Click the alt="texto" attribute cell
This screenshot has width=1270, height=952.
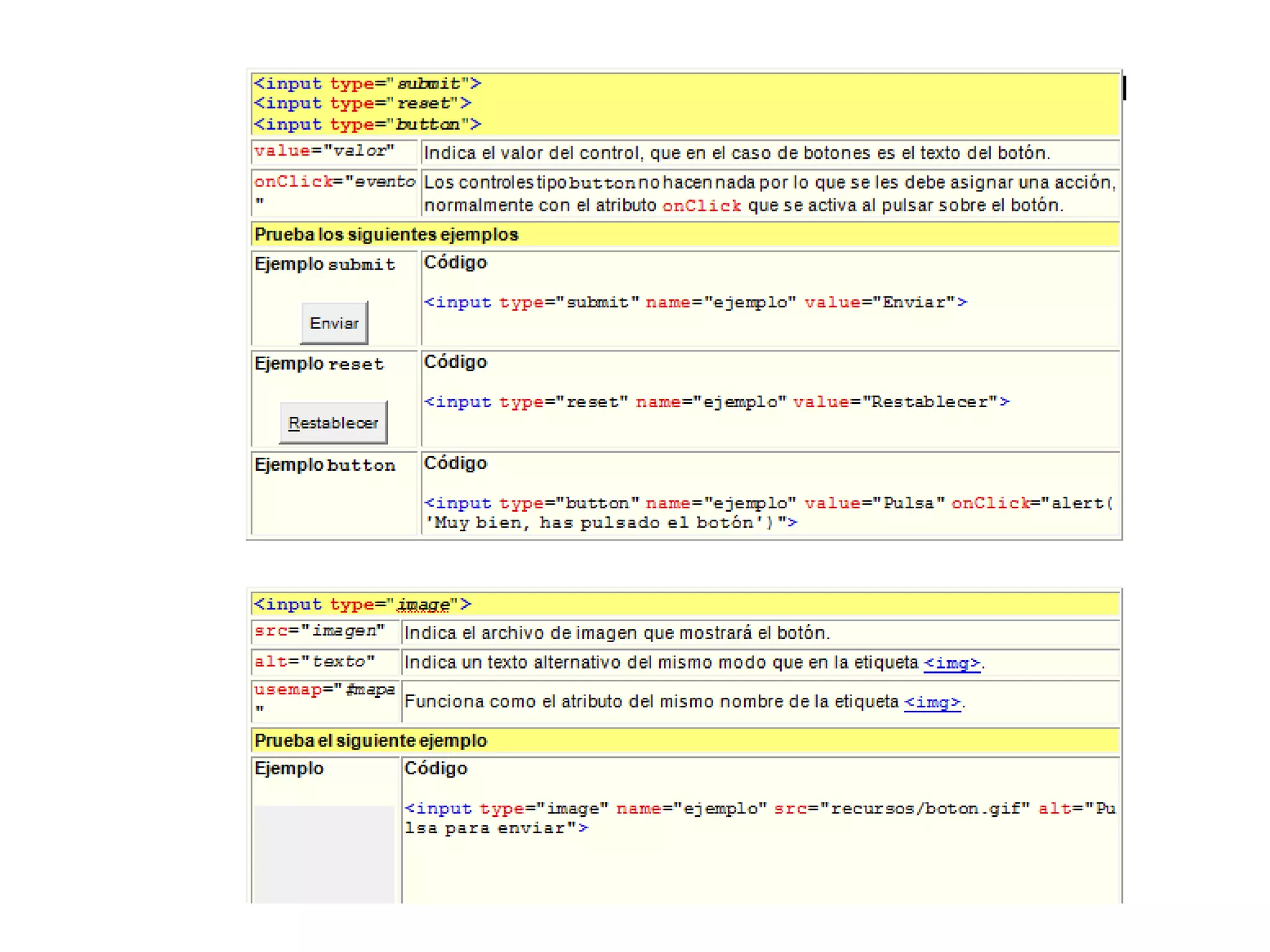[x=314, y=662]
